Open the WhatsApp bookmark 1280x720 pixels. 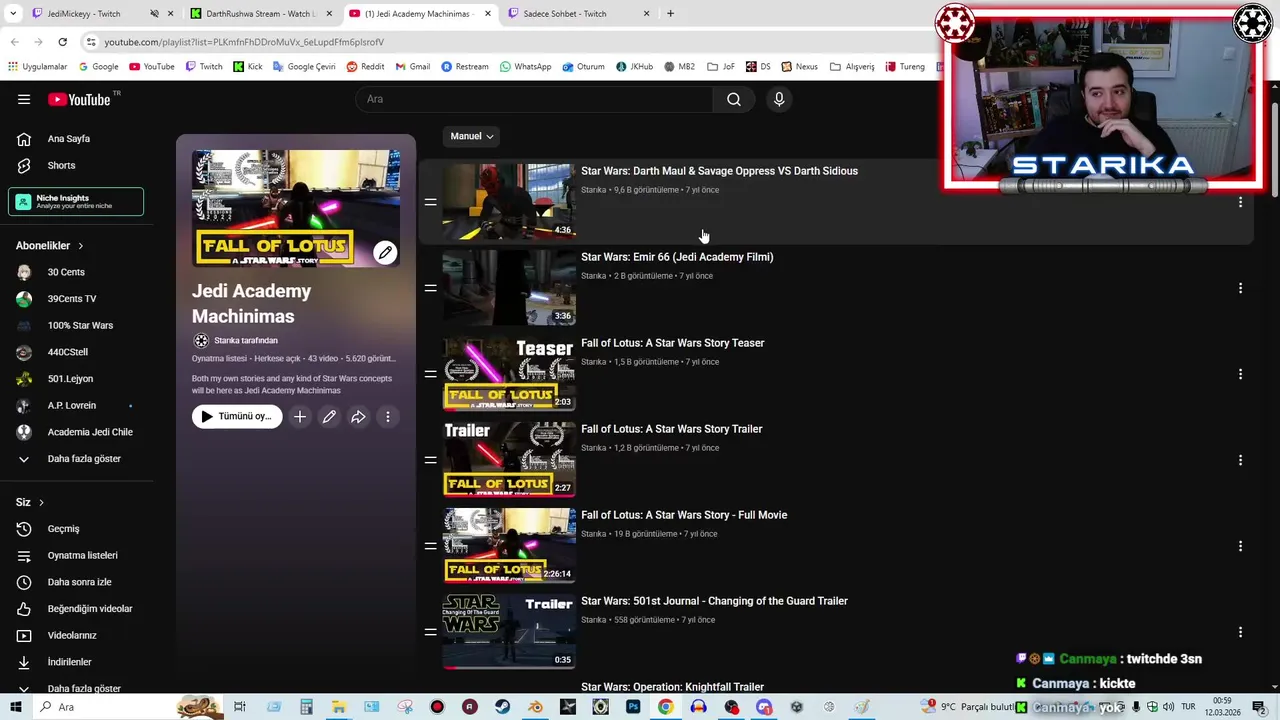(x=525, y=67)
